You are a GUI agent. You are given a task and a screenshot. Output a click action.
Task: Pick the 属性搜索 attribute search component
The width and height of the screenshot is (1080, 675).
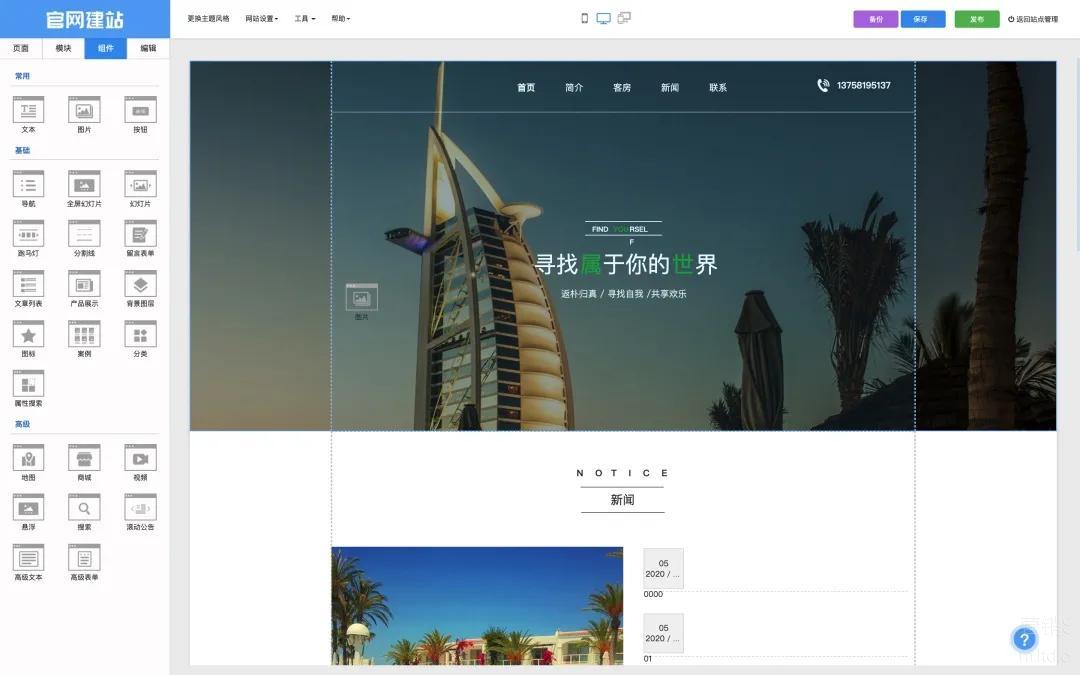pos(28,384)
